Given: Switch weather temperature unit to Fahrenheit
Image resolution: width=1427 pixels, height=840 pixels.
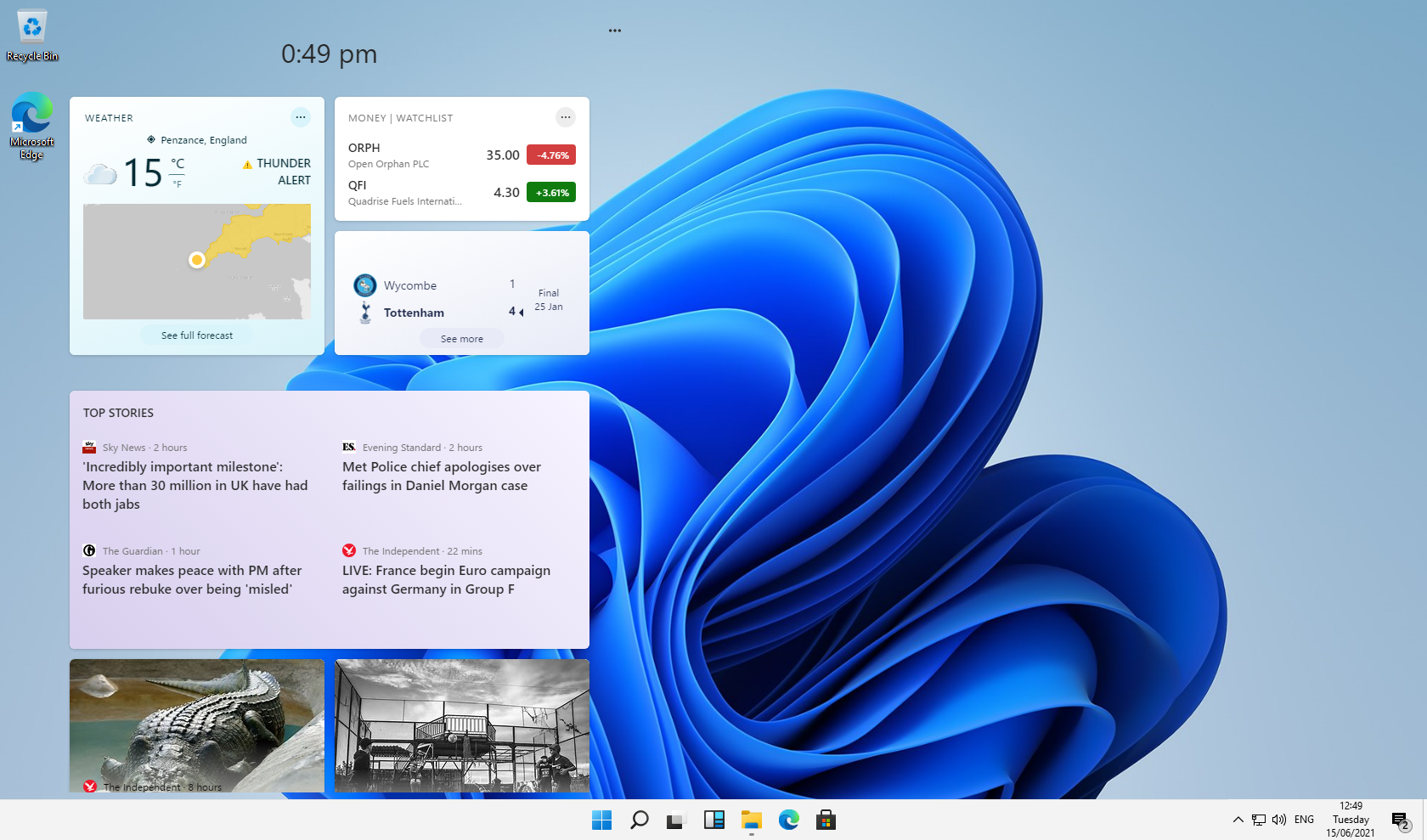Looking at the screenshot, I should click(178, 183).
